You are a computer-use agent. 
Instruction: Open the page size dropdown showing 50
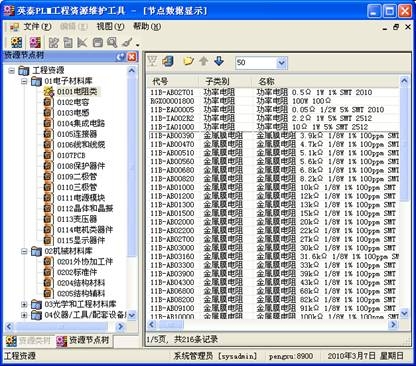coord(282,63)
